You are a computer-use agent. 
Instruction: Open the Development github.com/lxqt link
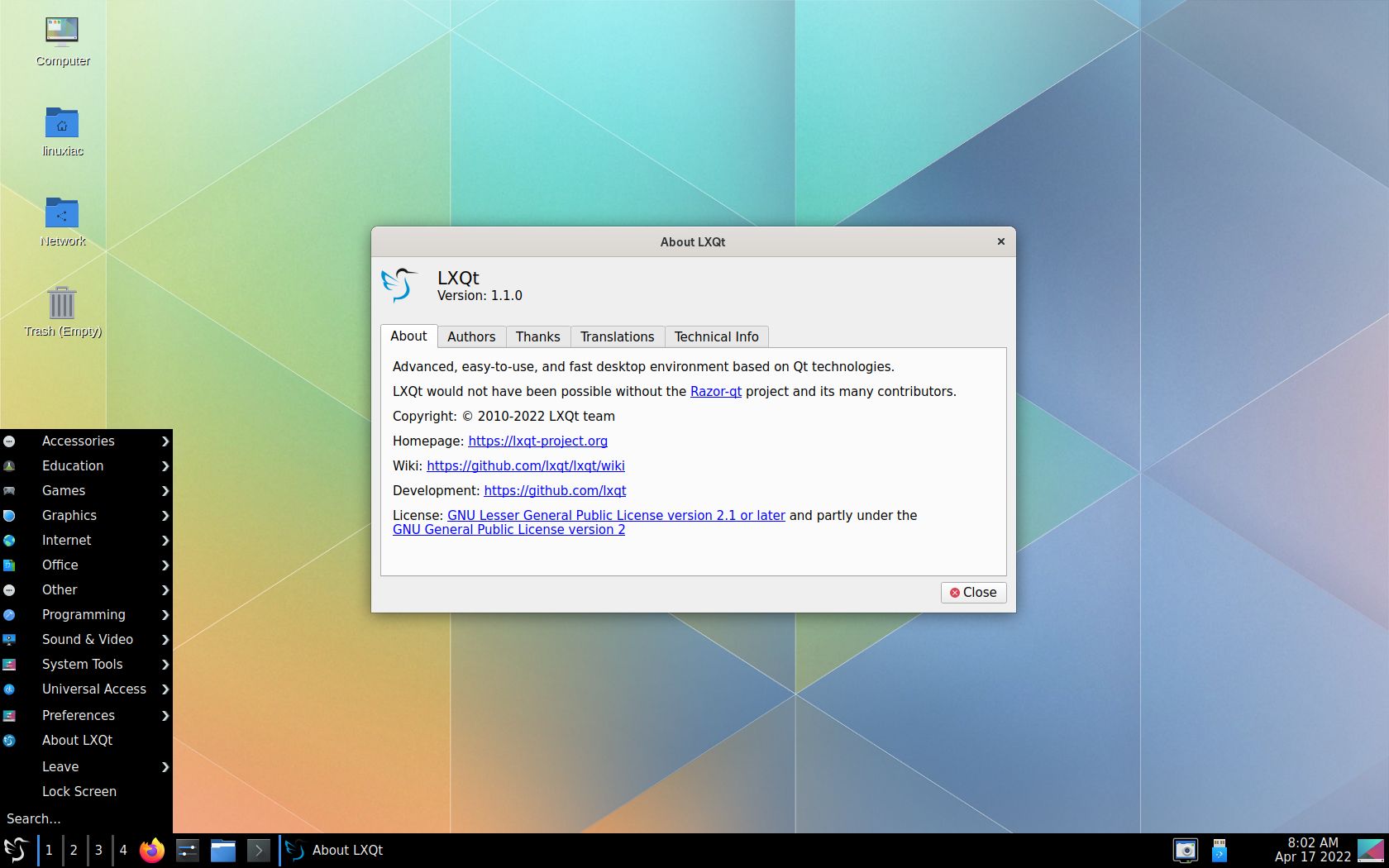click(555, 491)
